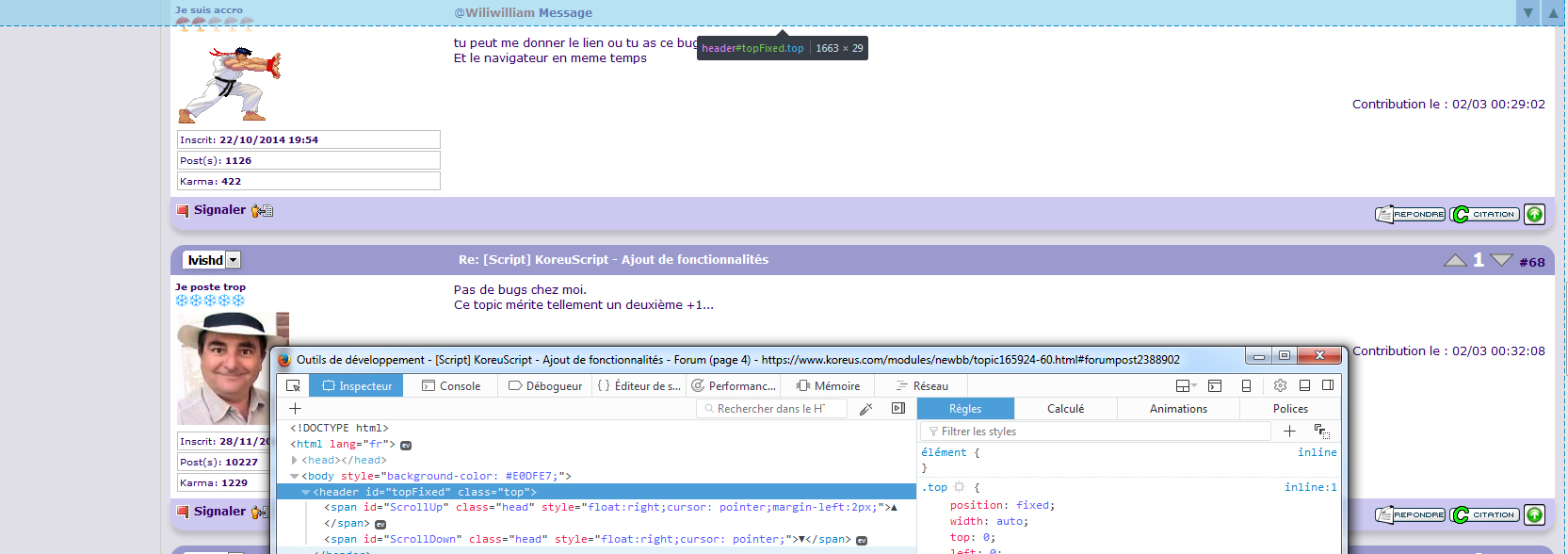This screenshot has width=1568, height=554.
Task: Toggle the inspector sidebar pane
Action: [898, 409]
